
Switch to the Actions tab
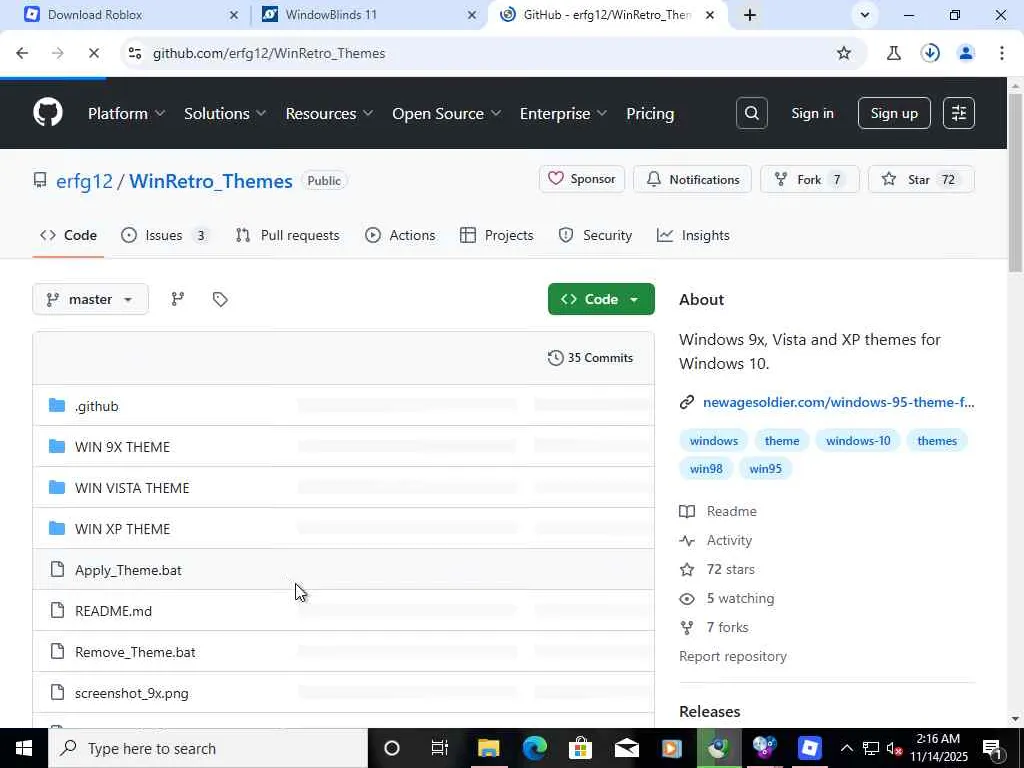(x=400, y=235)
